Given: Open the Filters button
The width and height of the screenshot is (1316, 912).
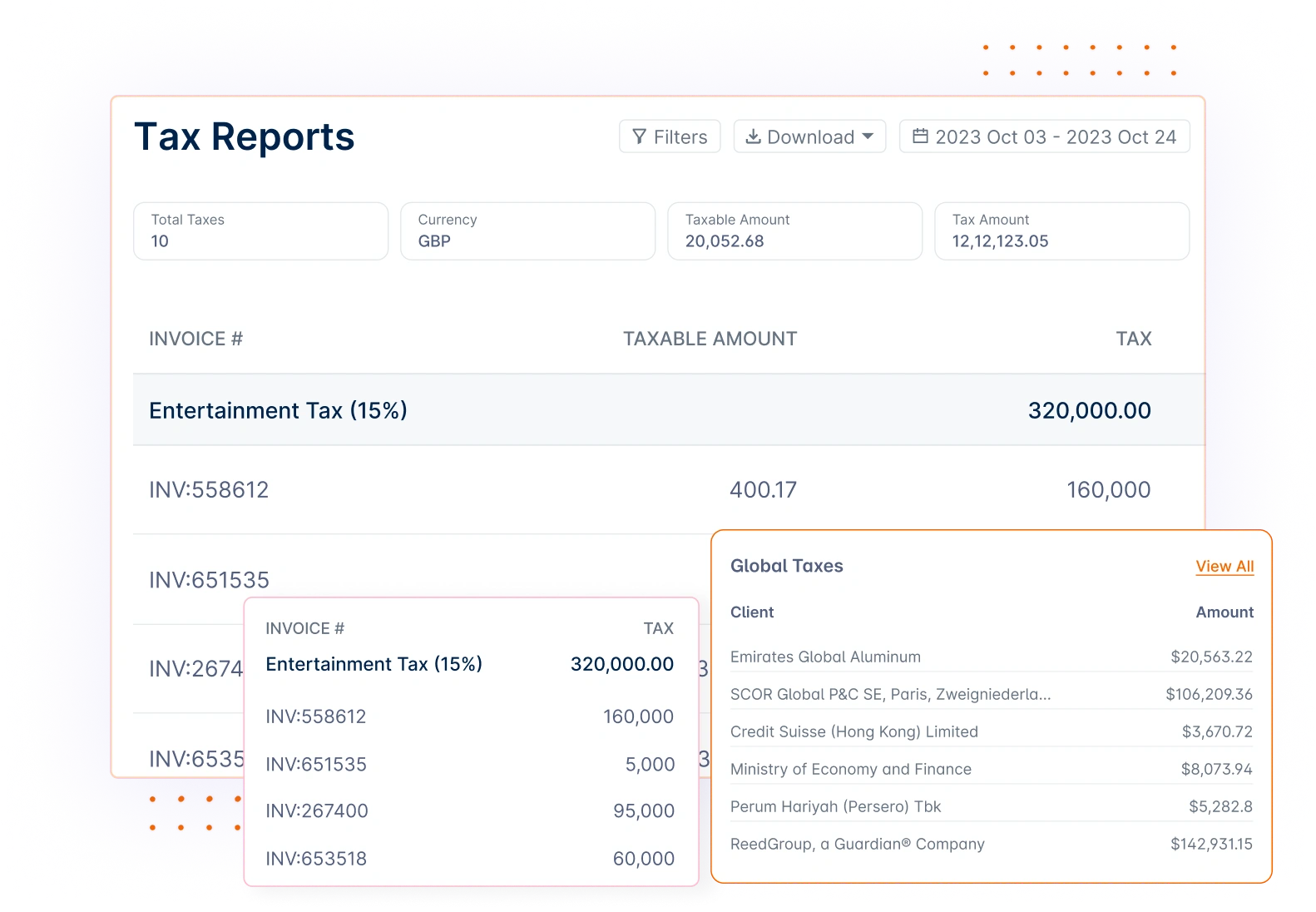Looking at the screenshot, I should [x=670, y=136].
